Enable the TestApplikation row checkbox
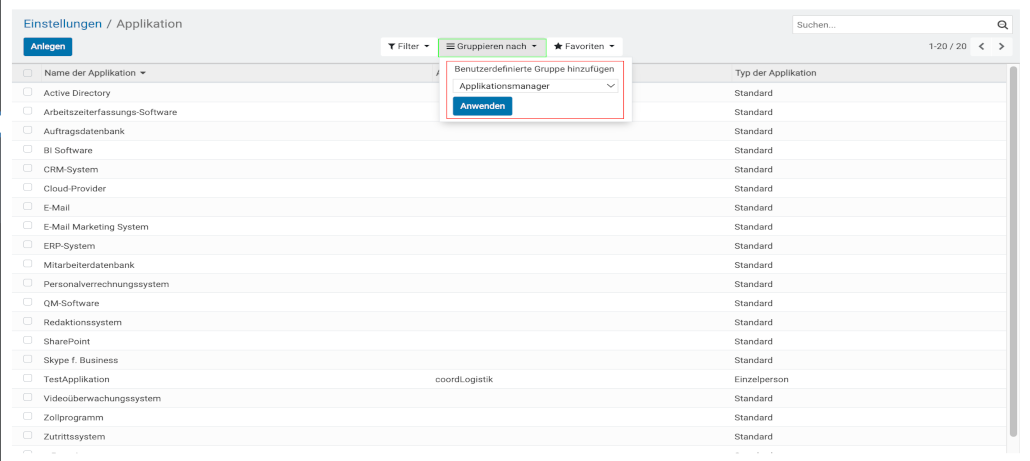Screen dimensions: 1030x461 28,379
